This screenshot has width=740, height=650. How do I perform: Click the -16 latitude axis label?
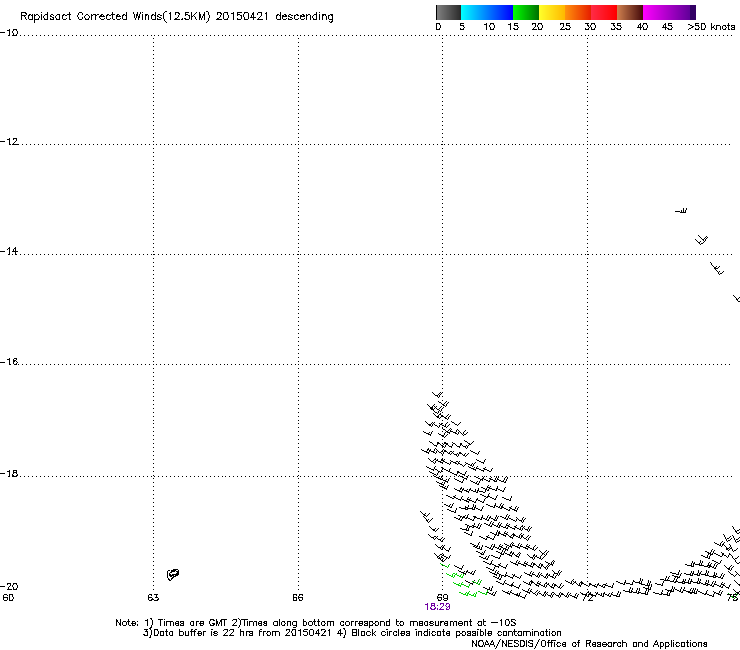[9, 362]
